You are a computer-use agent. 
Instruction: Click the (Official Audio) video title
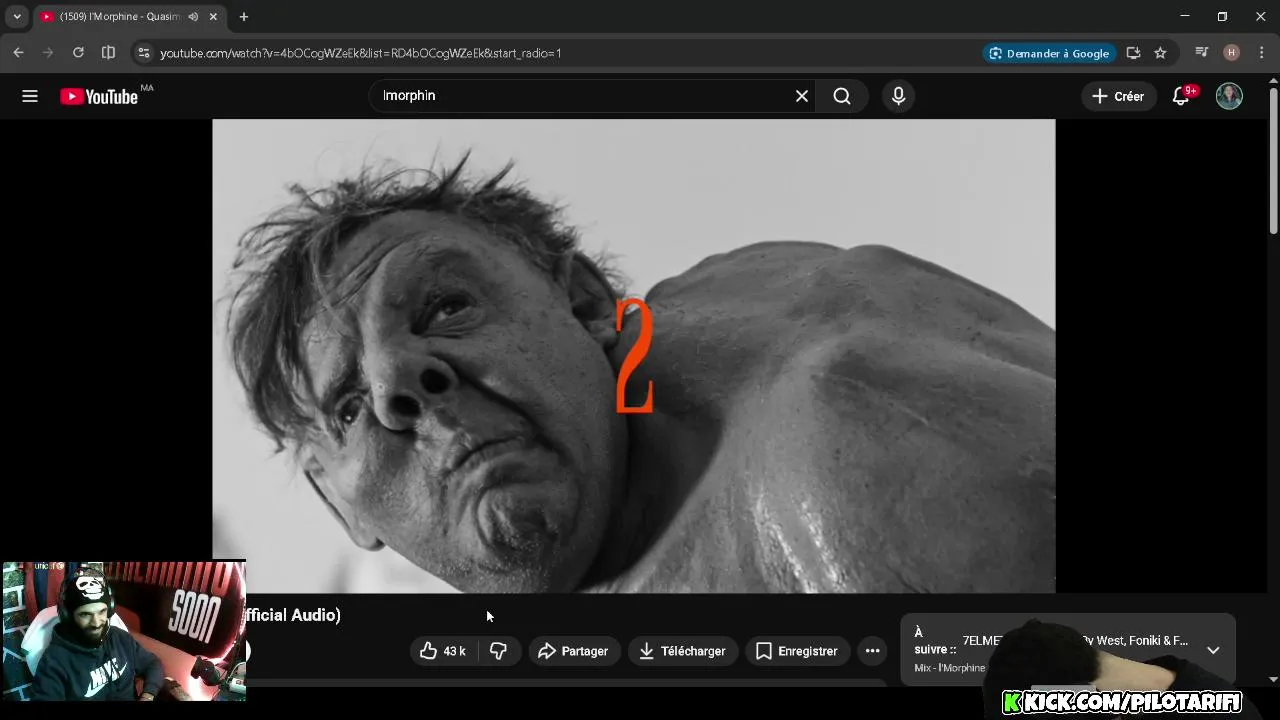pos(293,615)
